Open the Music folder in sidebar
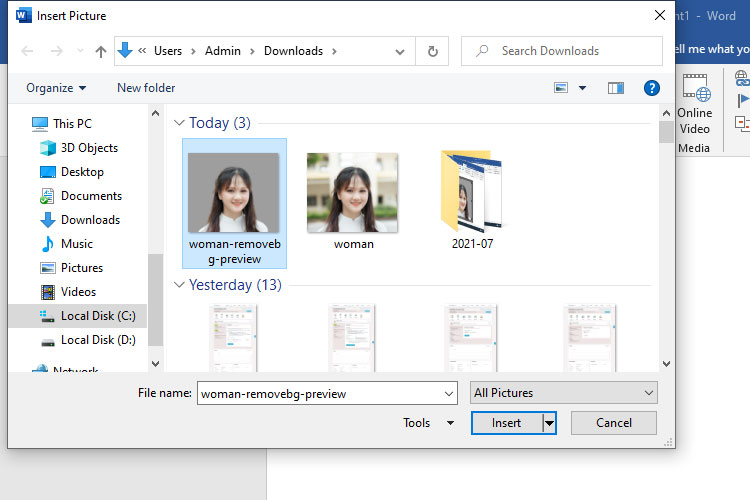This screenshot has width=750, height=500. (x=76, y=244)
